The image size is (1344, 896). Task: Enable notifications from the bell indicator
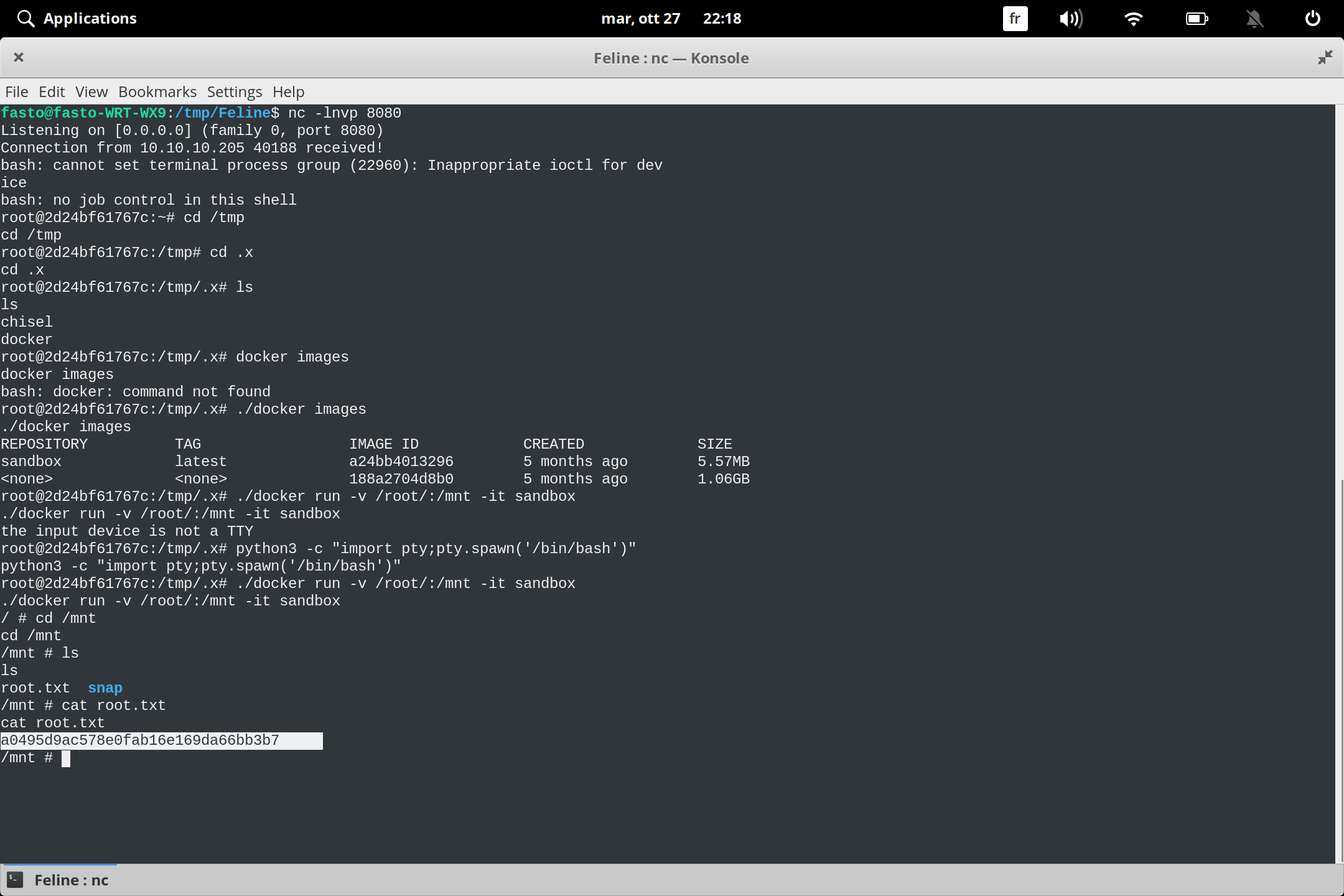[1254, 18]
